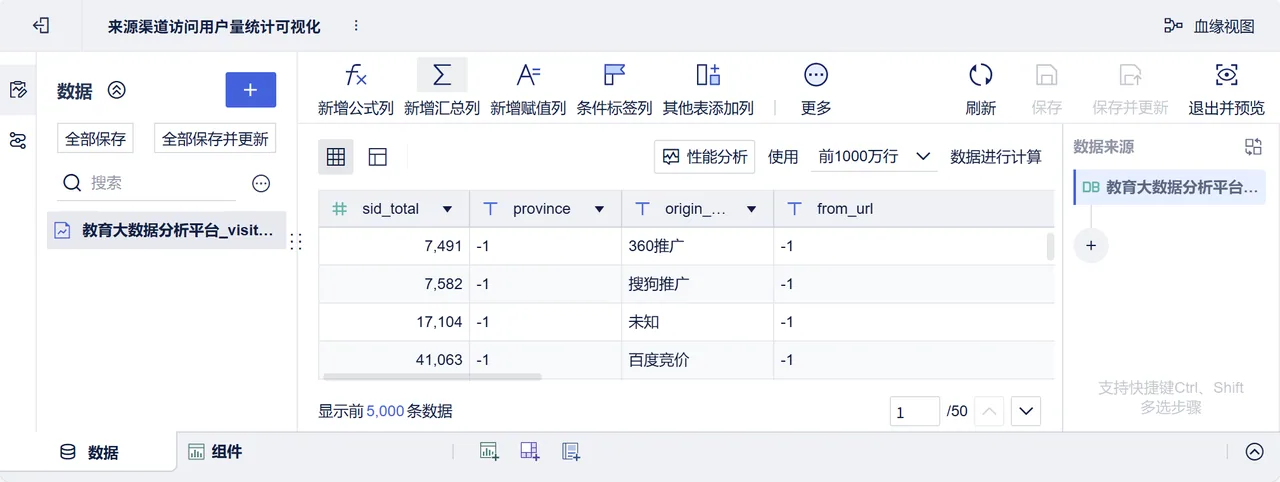Select the data editing icon in the left sidebar
1280x482 pixels.
tap(17, 90)
